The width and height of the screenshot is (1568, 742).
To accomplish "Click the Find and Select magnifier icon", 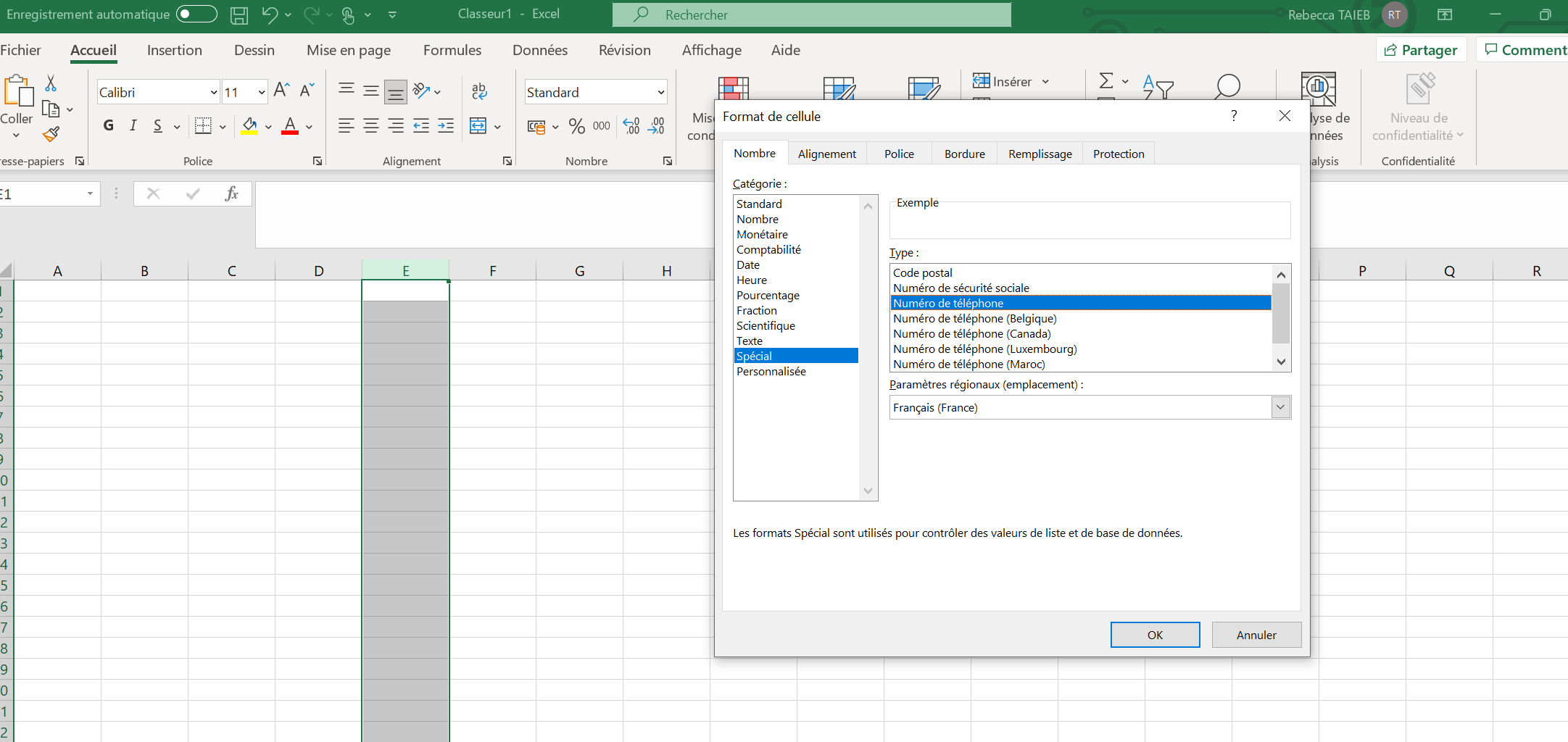I will tap(1227, 86).
